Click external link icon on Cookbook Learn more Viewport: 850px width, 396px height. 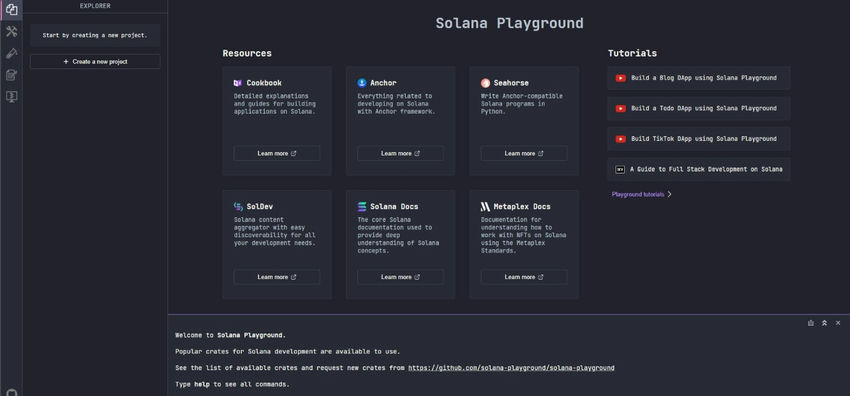[294, 153]
